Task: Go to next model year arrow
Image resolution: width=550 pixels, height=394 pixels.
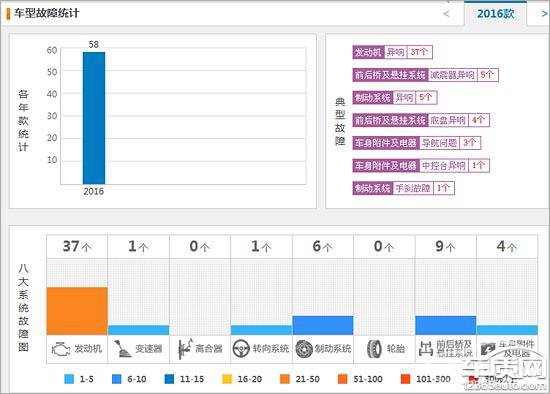Action: pyautogui.click(x=544, y=14)
